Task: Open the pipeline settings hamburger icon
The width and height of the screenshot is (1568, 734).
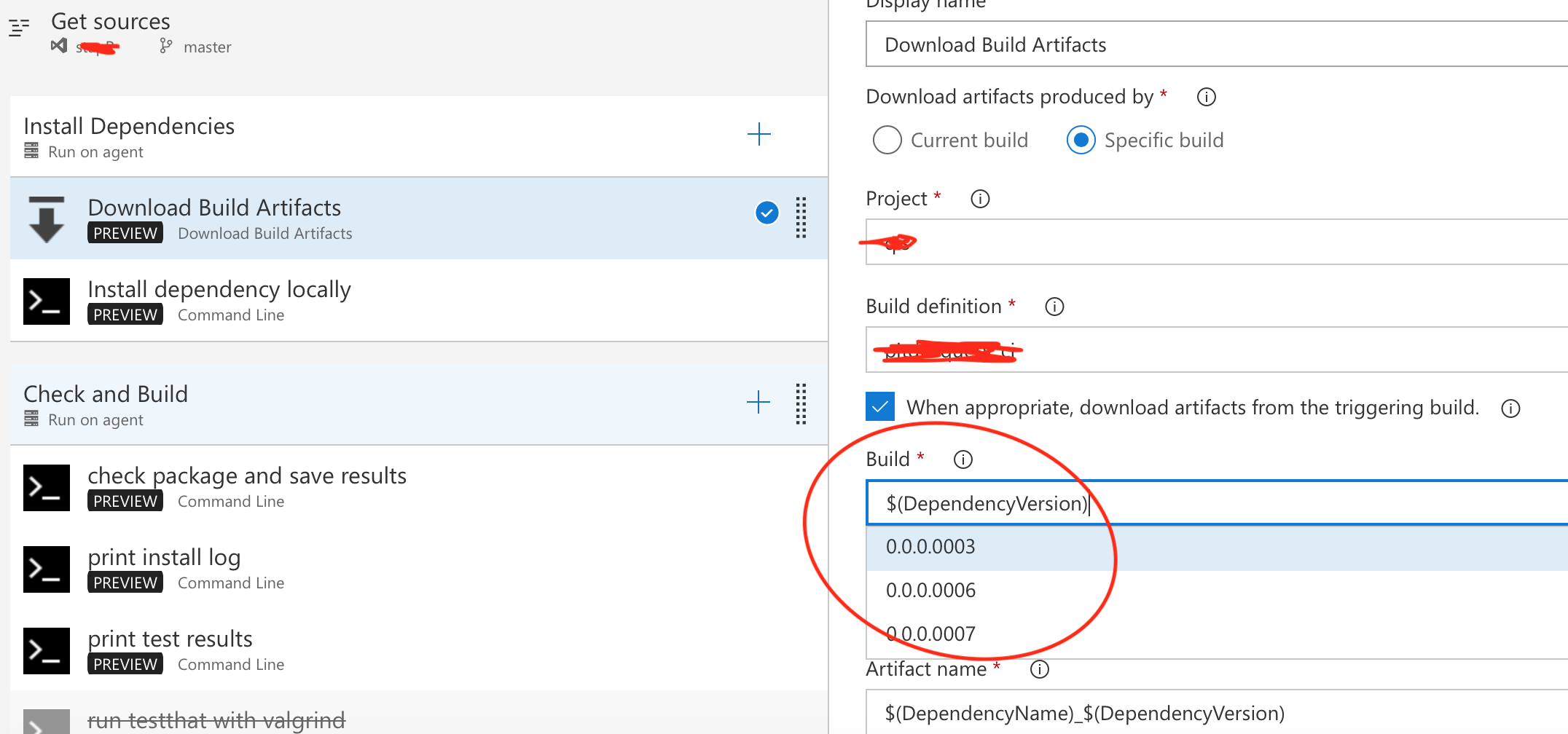Action: tap(18, 28)
